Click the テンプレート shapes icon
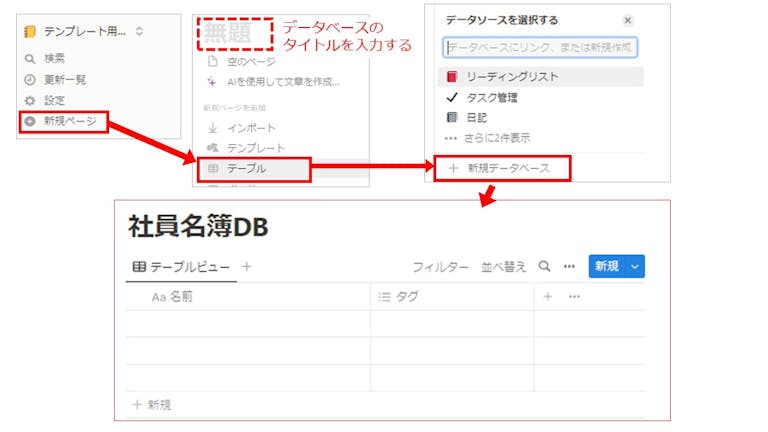This screenshot has width=768, height=432. (x=213, y=147)
